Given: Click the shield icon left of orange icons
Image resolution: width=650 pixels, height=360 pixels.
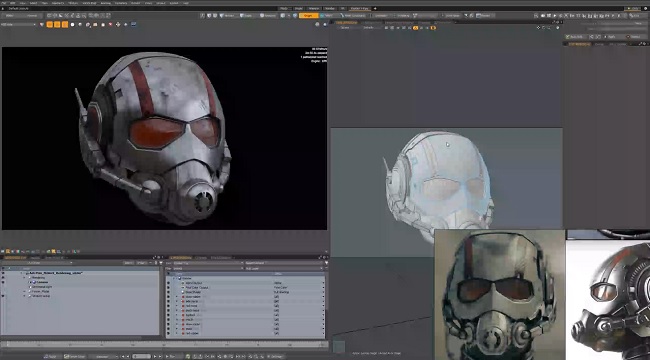Looking at the screenshot, I should tap(41, 24).
